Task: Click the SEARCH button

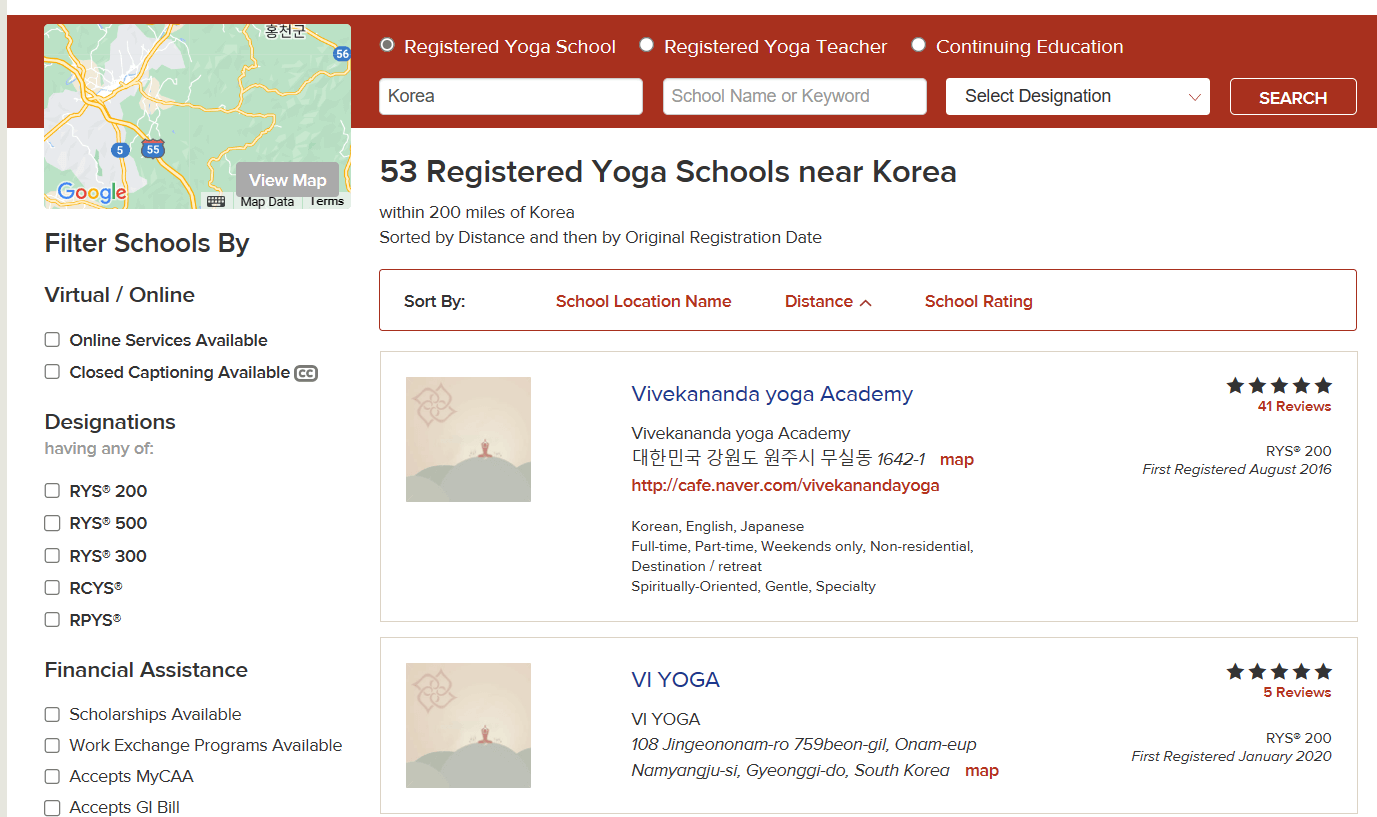Action: [1293, 97]
